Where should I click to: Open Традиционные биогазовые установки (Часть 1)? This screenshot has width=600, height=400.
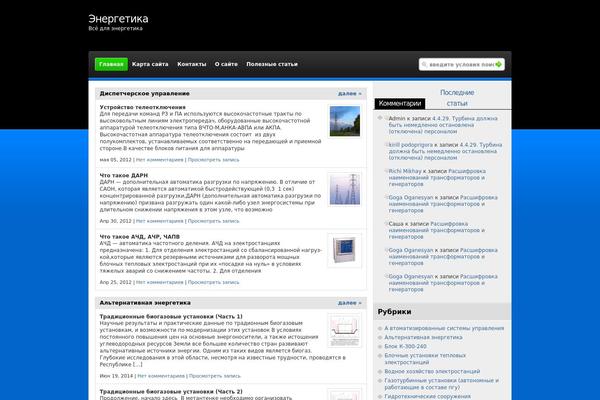pos(171,317)
